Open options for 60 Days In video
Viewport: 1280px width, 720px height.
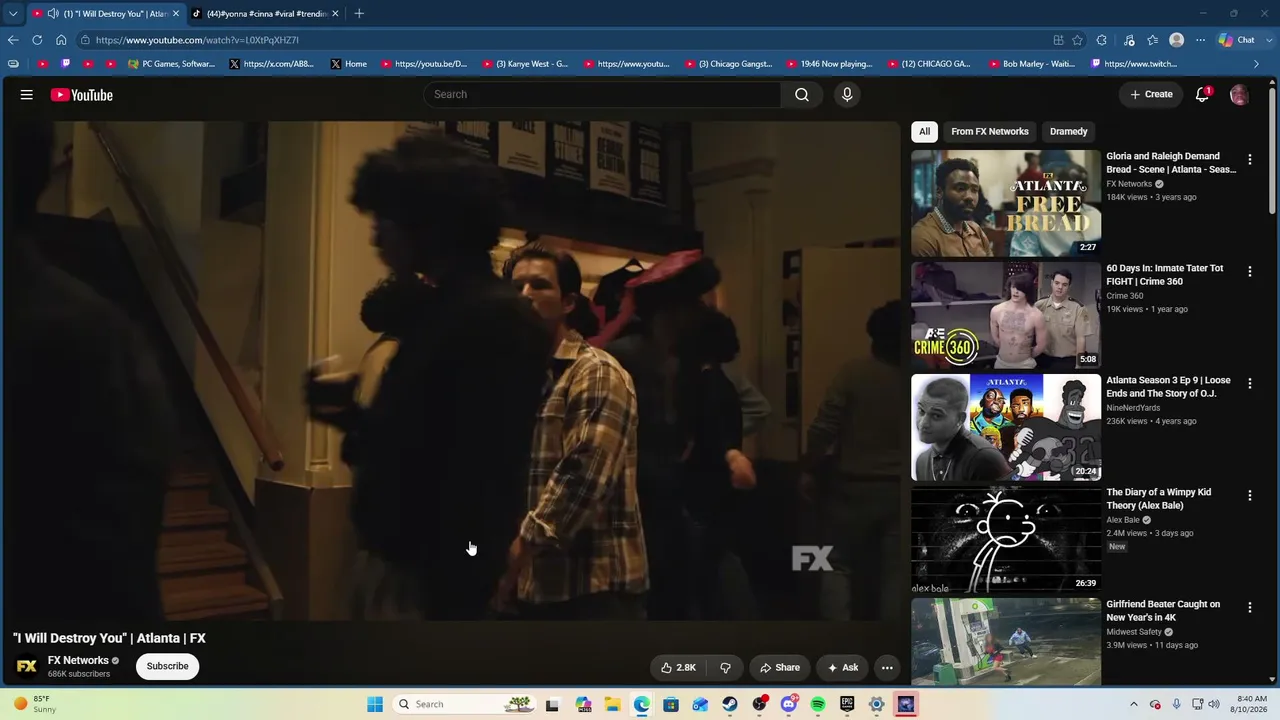[x=1249, y=271]
